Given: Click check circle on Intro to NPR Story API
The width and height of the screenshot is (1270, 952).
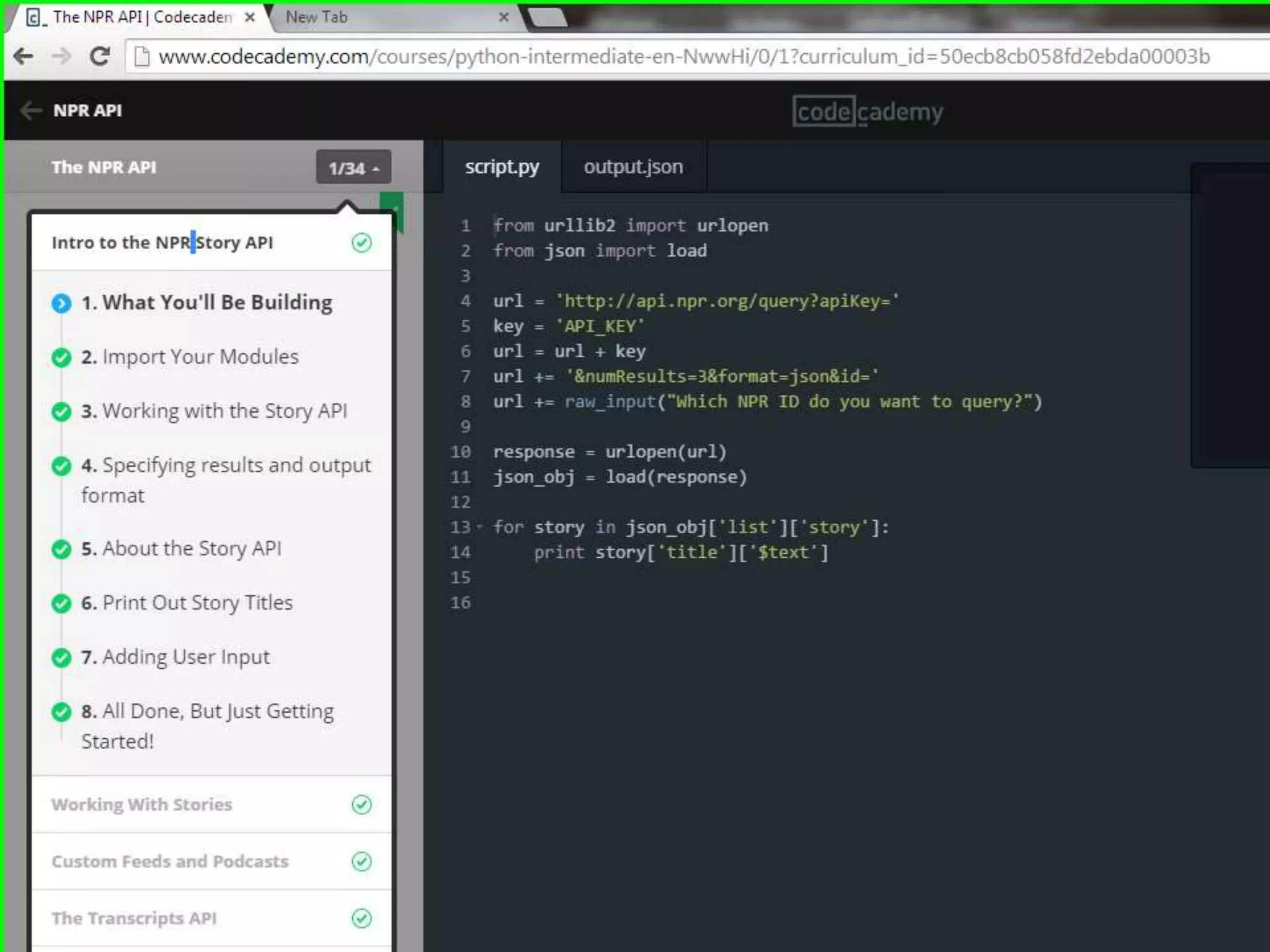Looking at the screenshot, I should click(x=362, y=243).
